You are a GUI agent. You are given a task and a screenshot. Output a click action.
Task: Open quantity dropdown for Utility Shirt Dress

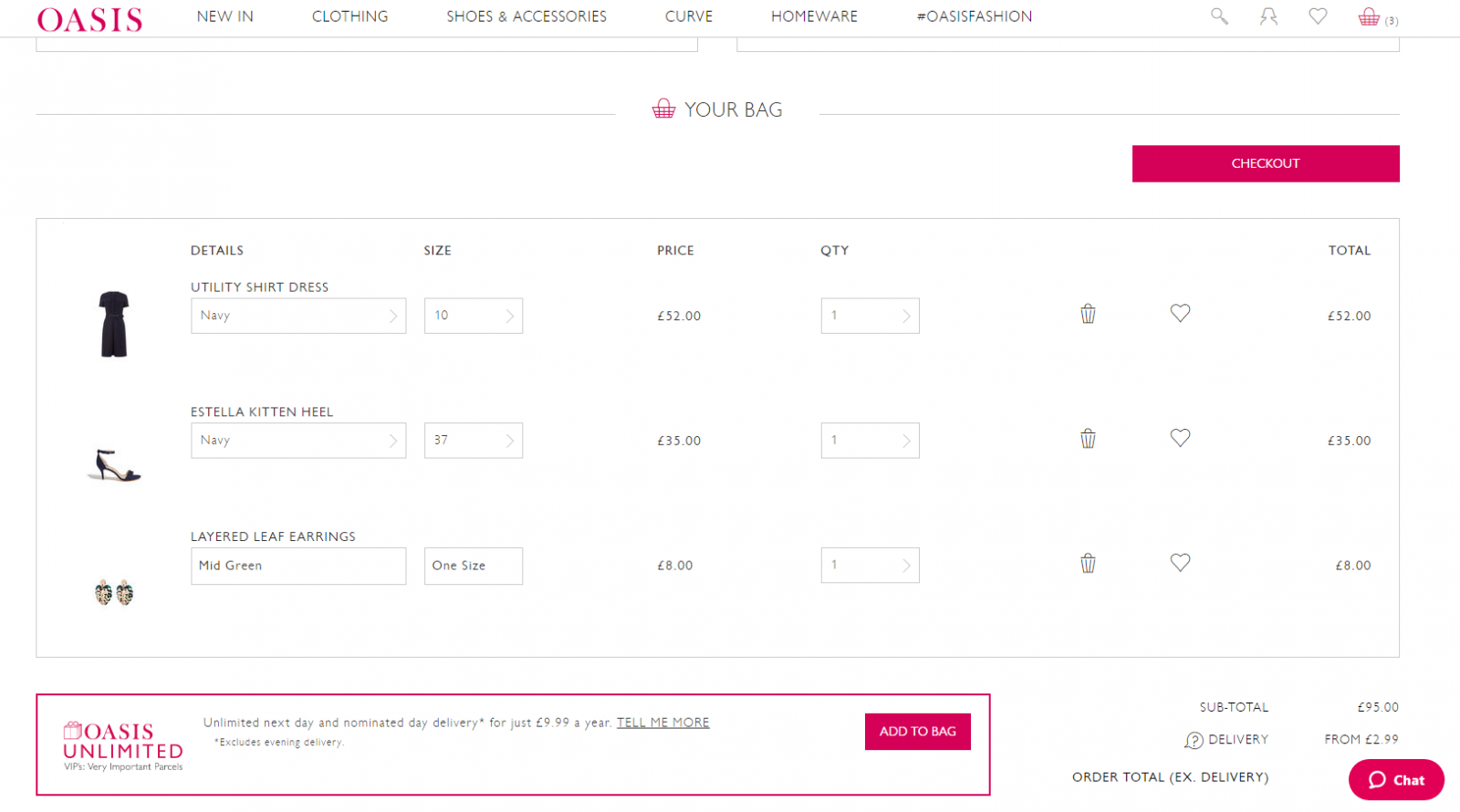tap(870, 316)
